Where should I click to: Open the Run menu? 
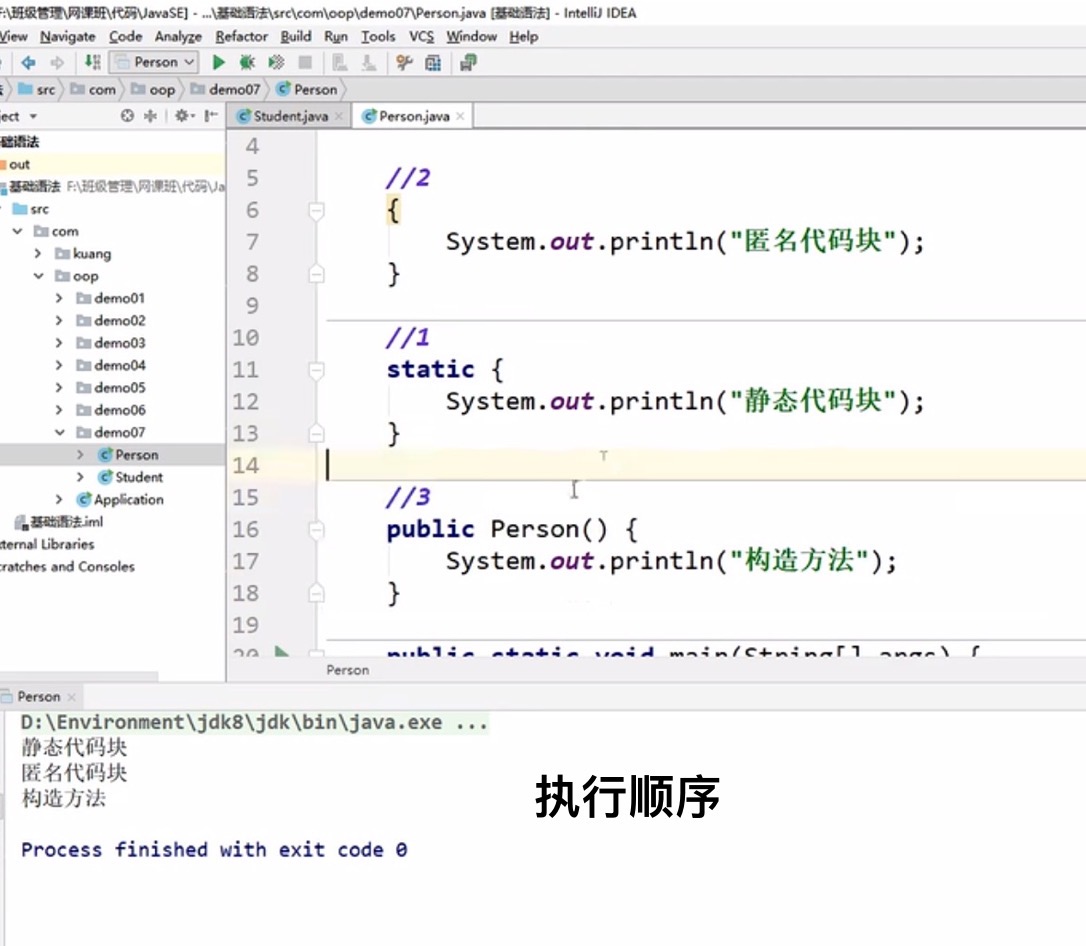(336, 37)
